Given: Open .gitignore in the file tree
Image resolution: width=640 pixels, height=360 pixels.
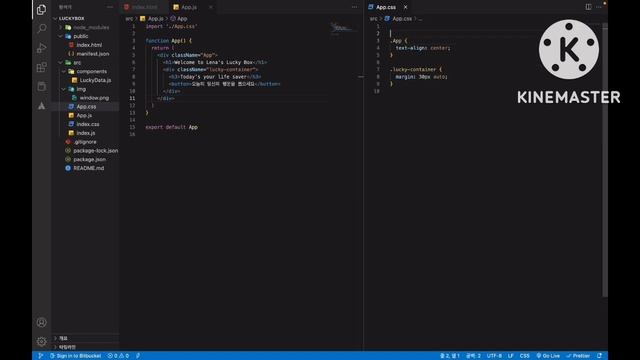Looking at the screenshot, I should coord(85,142).
